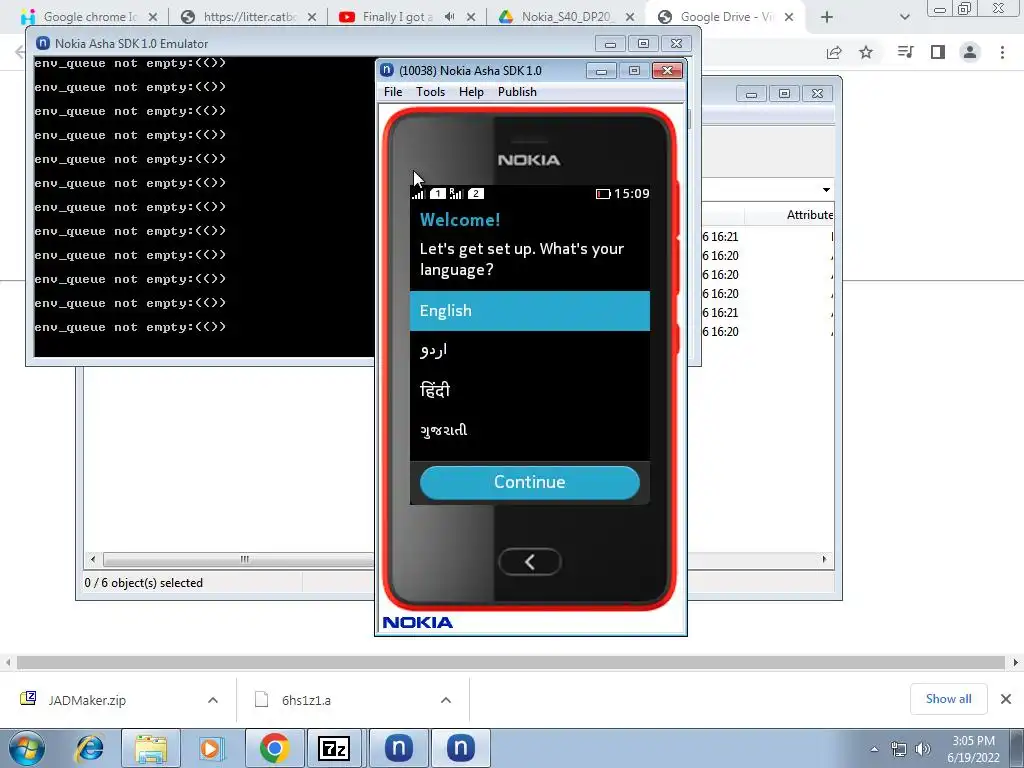This screenshot has width=1024, height=768.
Task: Show hidden system tray icons
Action: 874,749
